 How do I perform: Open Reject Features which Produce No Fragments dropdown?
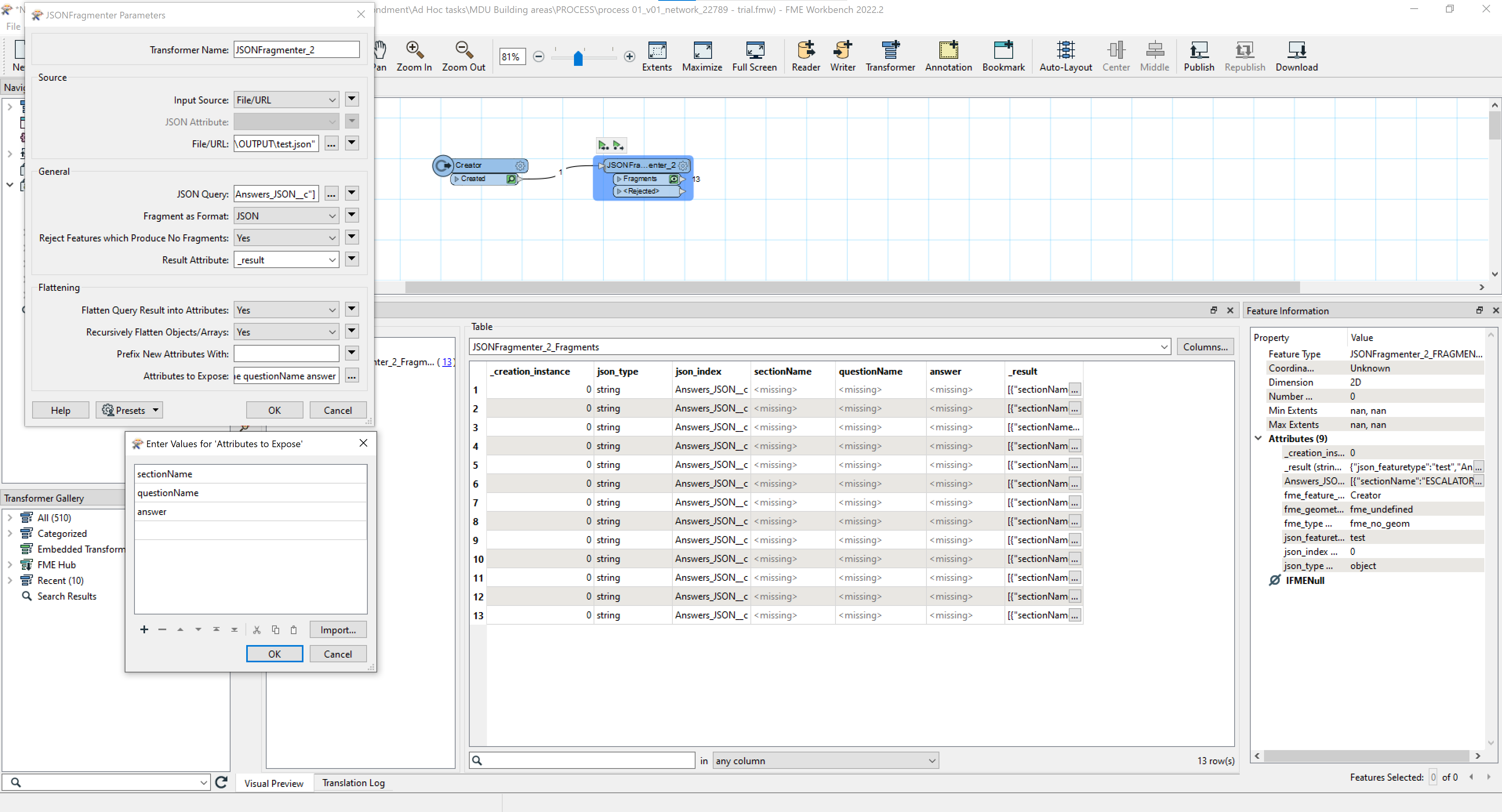[286, 238]
